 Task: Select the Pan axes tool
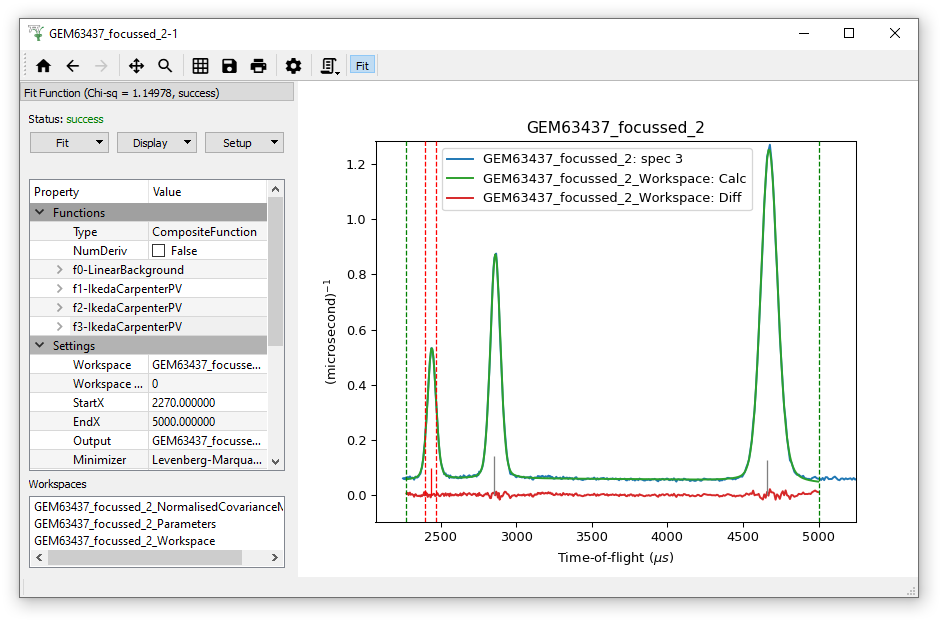tap(136, 66)
